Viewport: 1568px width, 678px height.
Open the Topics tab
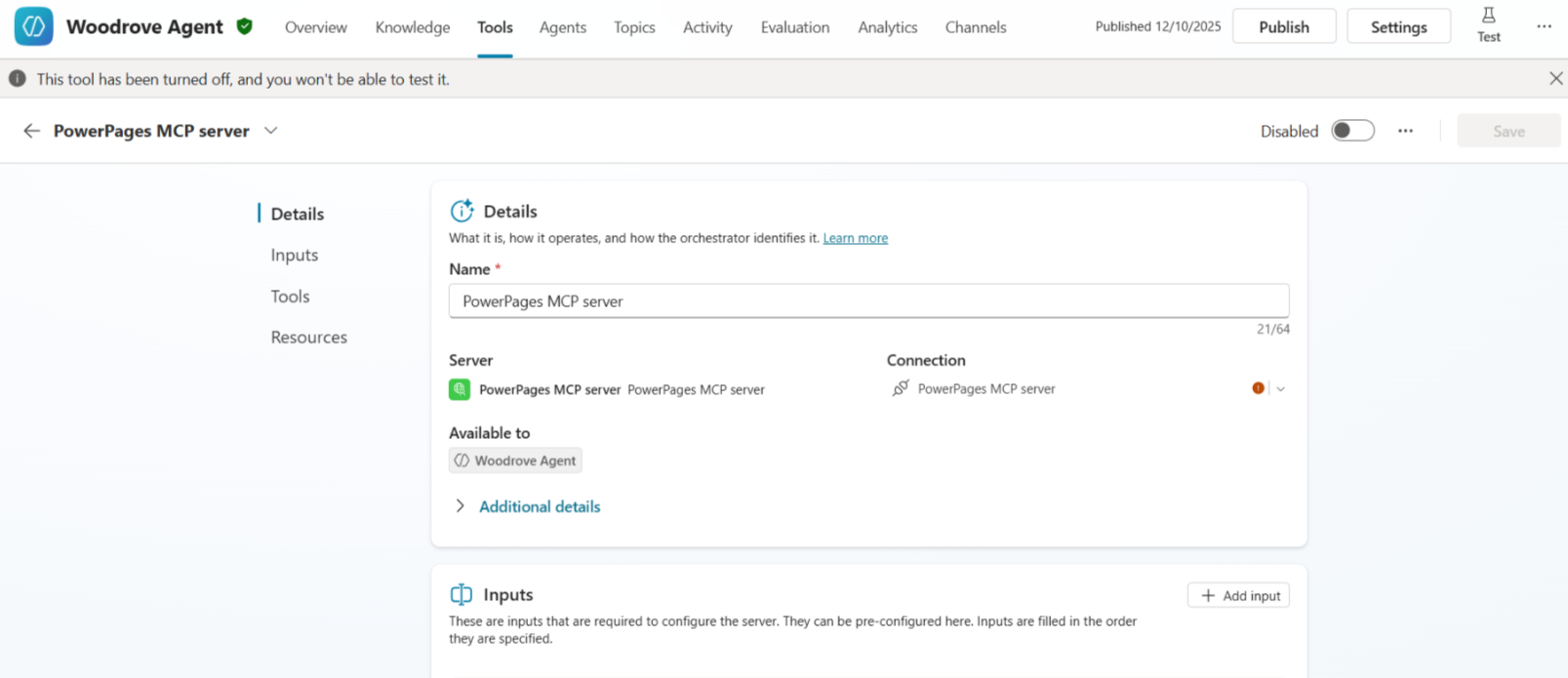[634, 27]
